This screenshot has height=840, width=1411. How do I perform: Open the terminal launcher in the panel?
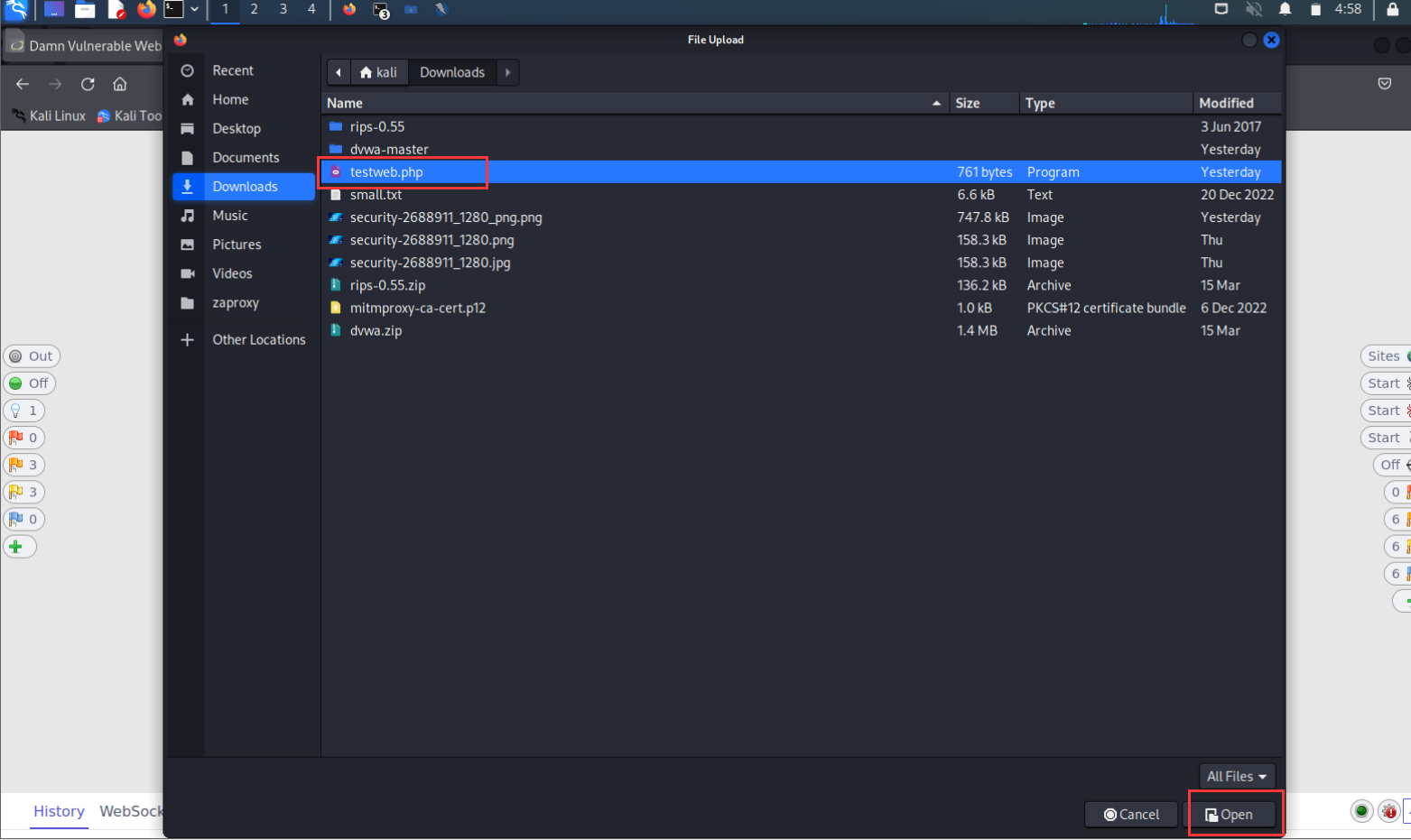click(x=174, y=9)
